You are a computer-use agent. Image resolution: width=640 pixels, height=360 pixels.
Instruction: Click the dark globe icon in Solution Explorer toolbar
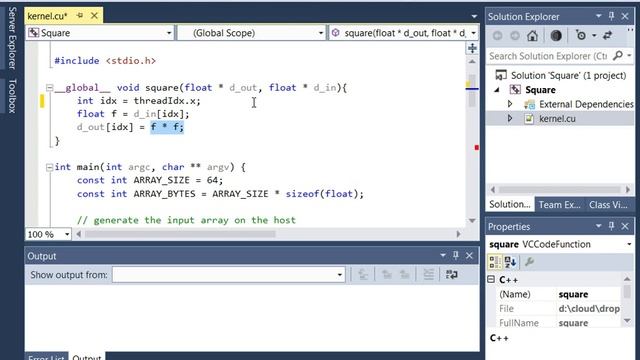coord(556,36)
